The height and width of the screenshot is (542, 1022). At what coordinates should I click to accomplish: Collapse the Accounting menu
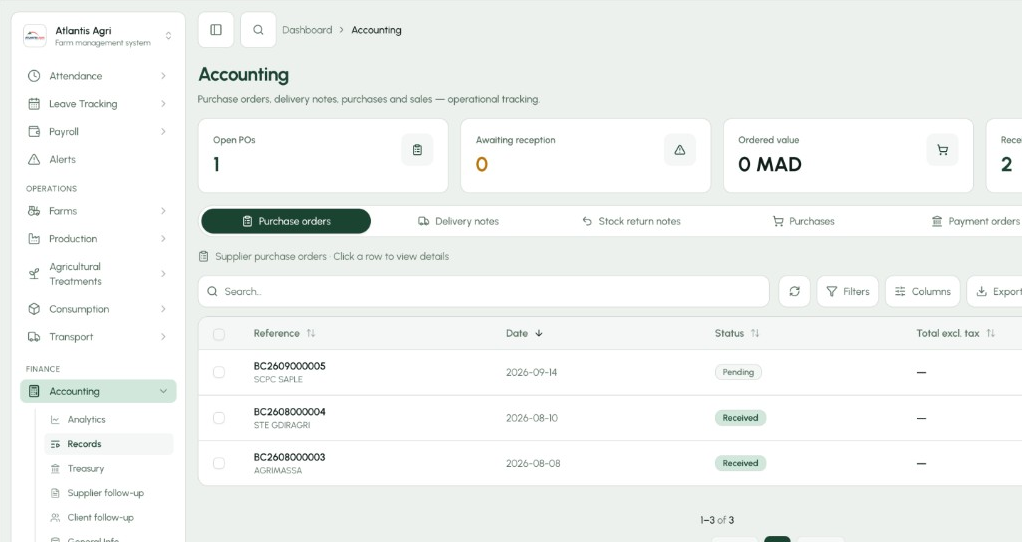pyautogui.click(x=163, y=391)
